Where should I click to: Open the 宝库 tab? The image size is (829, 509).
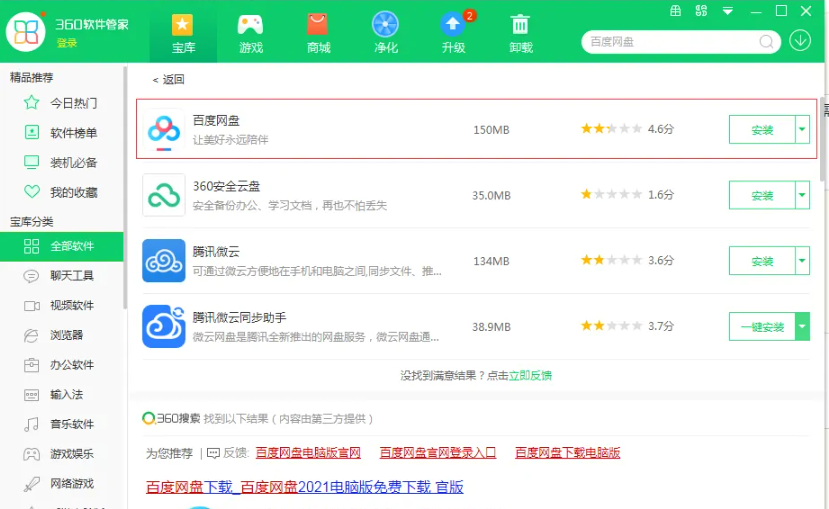183,34
